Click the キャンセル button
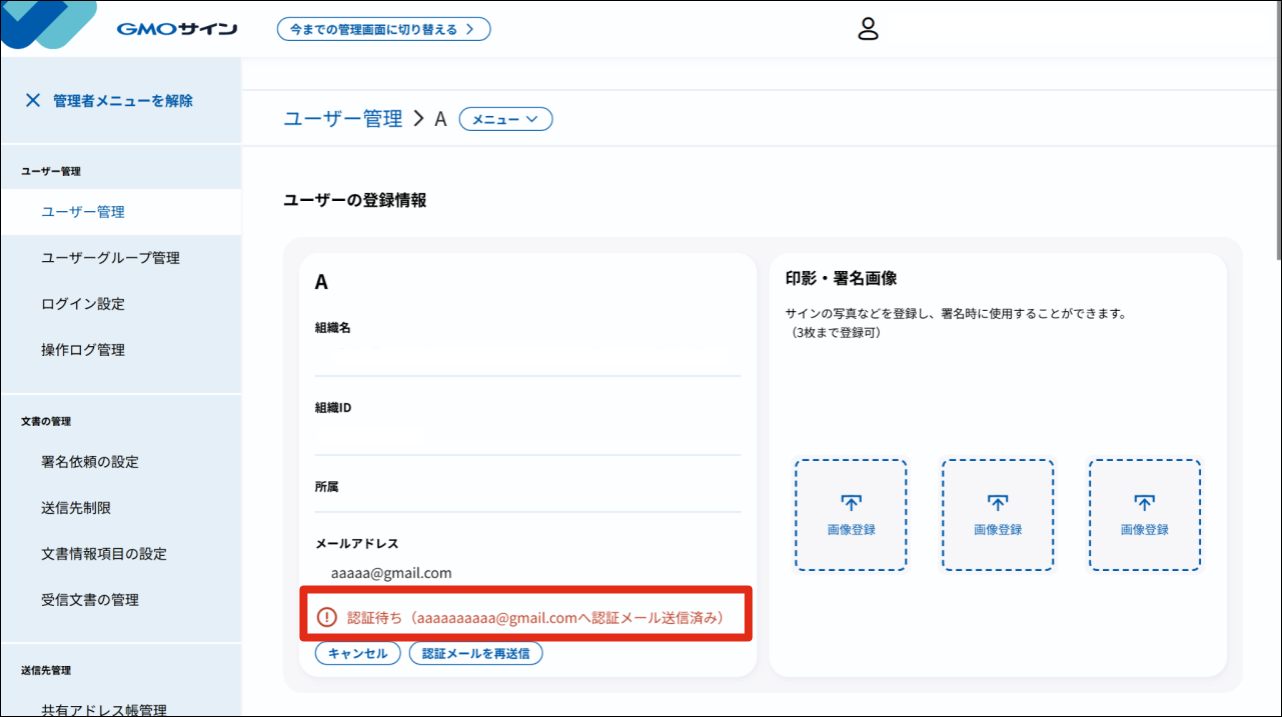The width and height of the screenshot is (1282, 717). (x=358, y=653)
